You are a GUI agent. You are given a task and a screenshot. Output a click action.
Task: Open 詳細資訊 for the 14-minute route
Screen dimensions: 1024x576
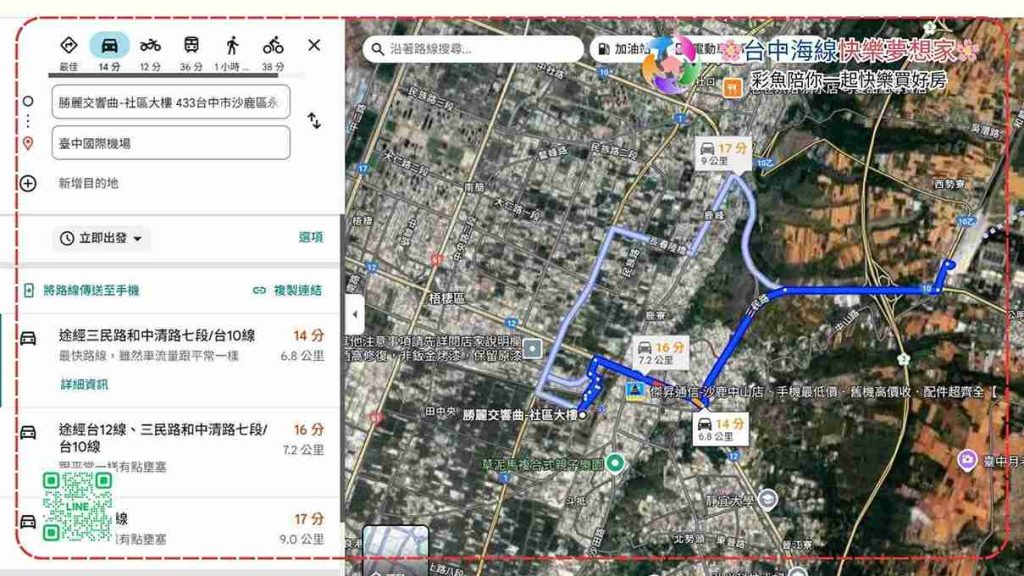click(x=83, y=385)
